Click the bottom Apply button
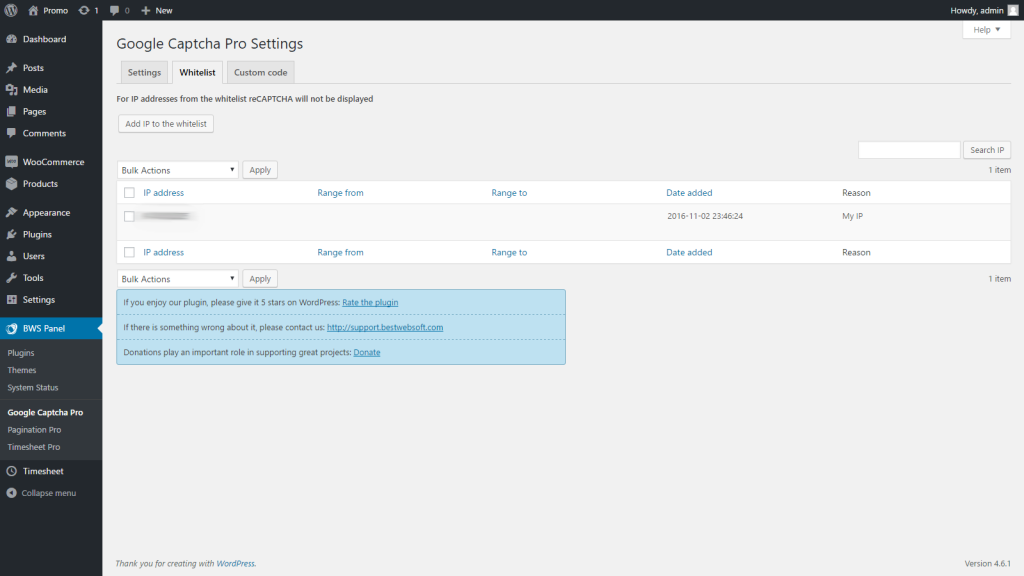This screenshot has width=1024, height=576. [260, 279]
